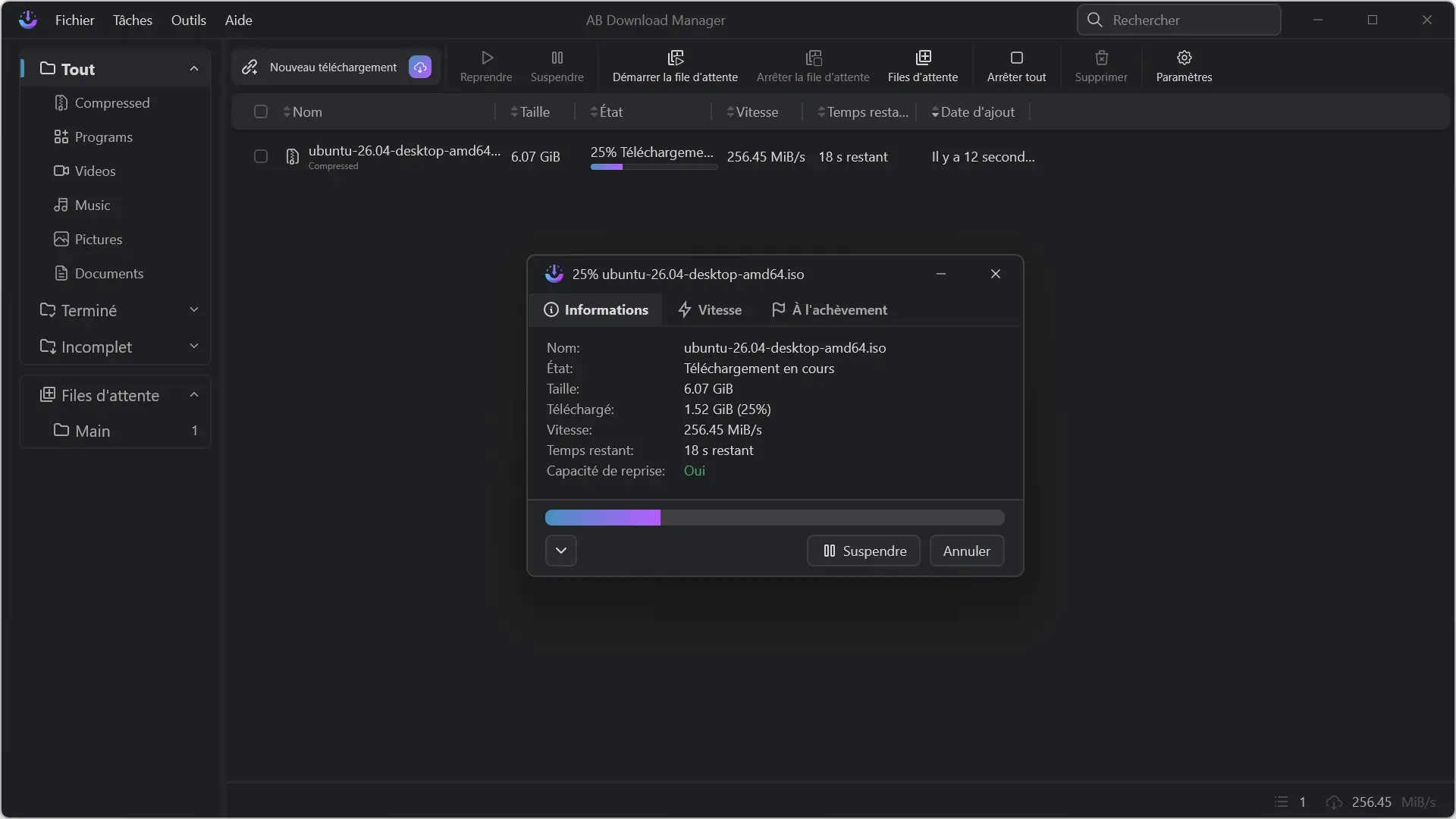Click the Tout folder label
Image resolution: width=1456 pixels, height=819 pixels.
tap(78, 68)
